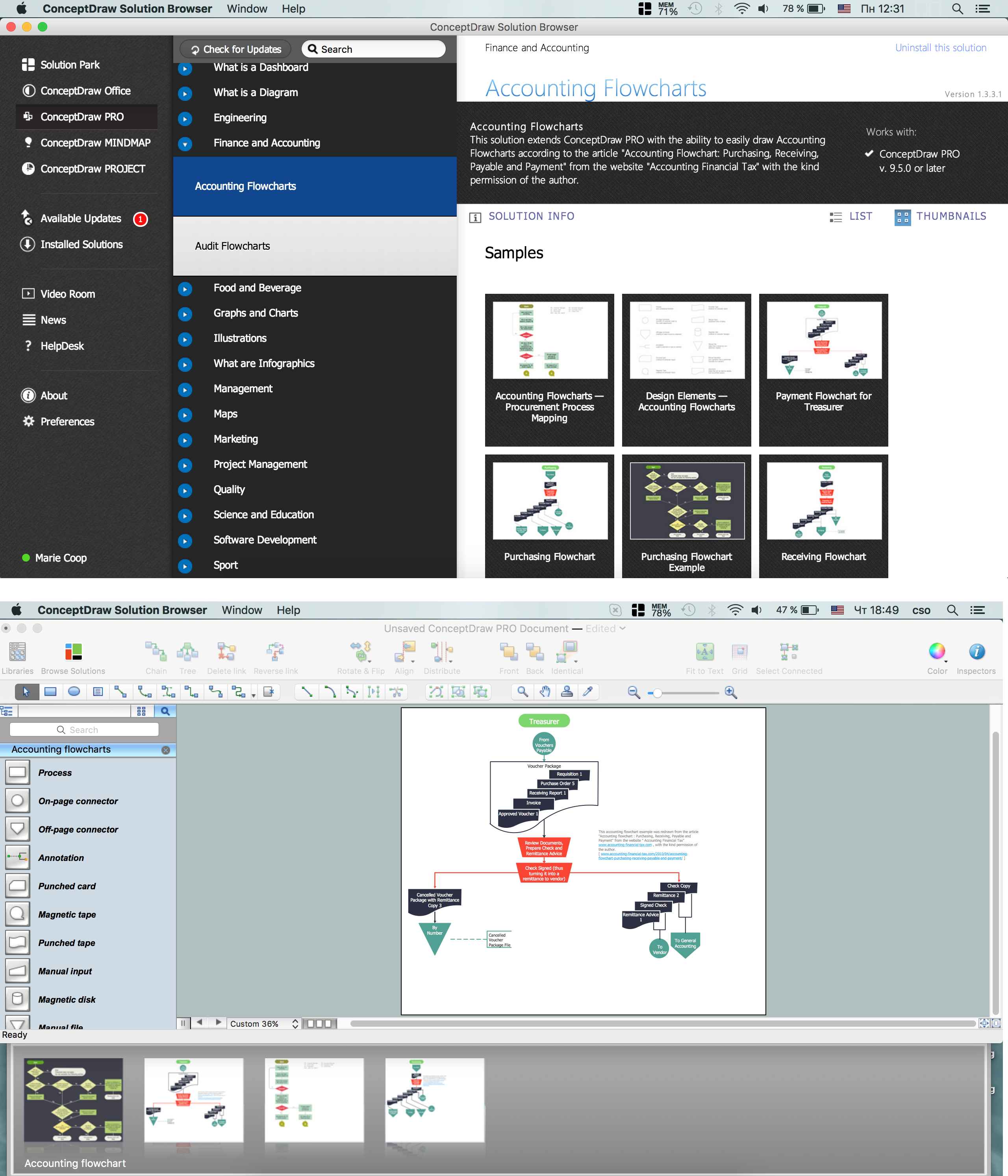
Task: Adjust the zoom slider handle
Action: click(657, 693)
